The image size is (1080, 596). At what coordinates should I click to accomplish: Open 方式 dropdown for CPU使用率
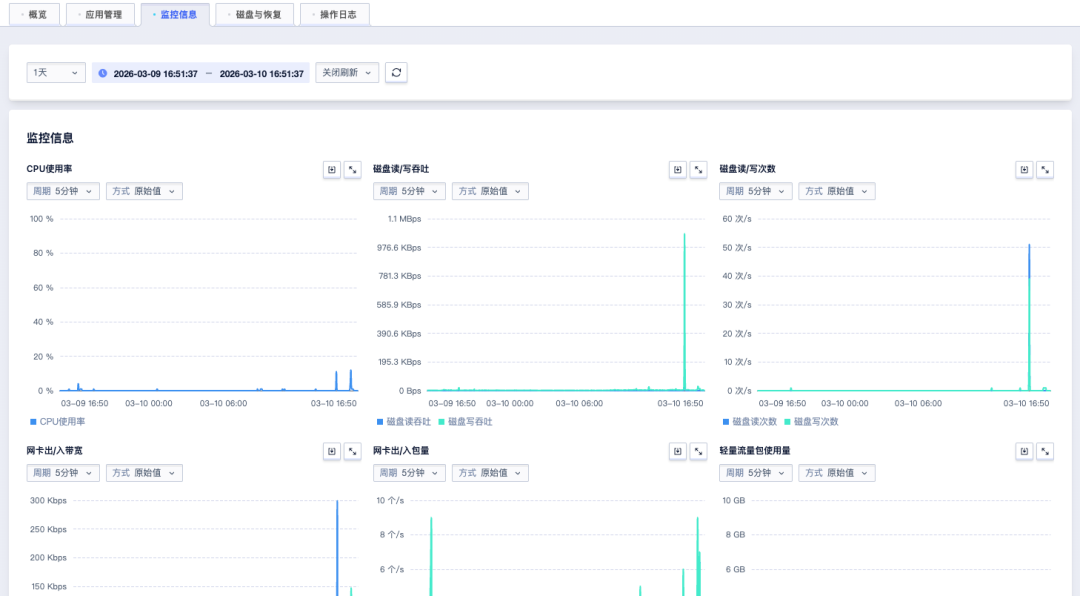(x=145, y=191)
